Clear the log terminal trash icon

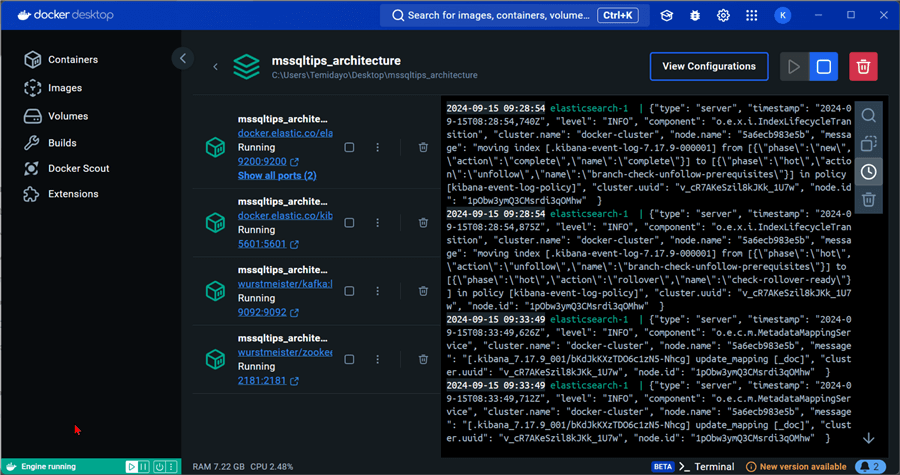click(x=868, y=200)
